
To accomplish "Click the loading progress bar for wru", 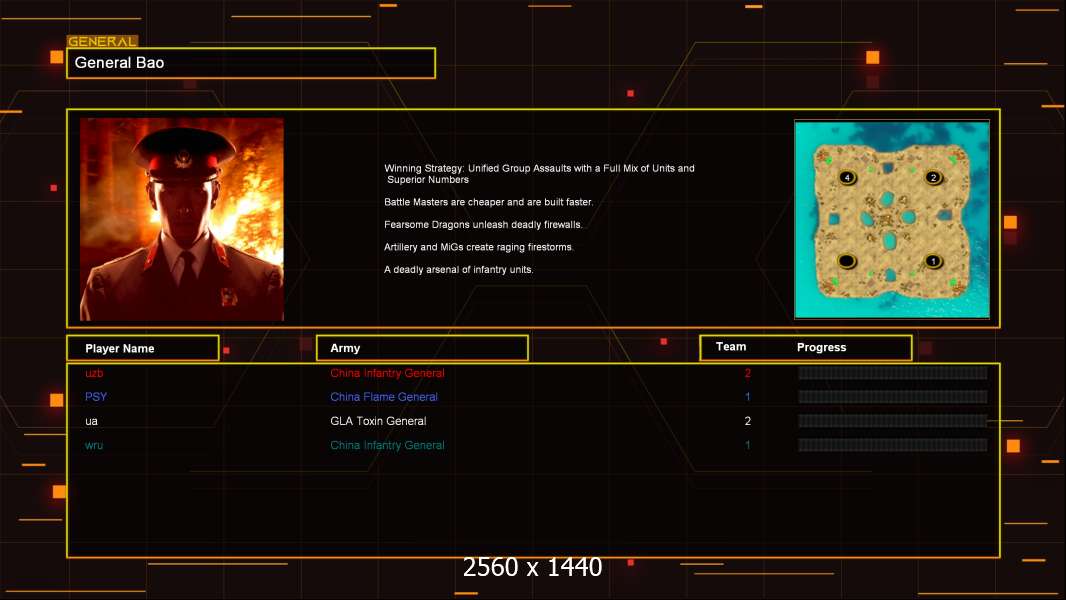I will (x=893, y=445).
